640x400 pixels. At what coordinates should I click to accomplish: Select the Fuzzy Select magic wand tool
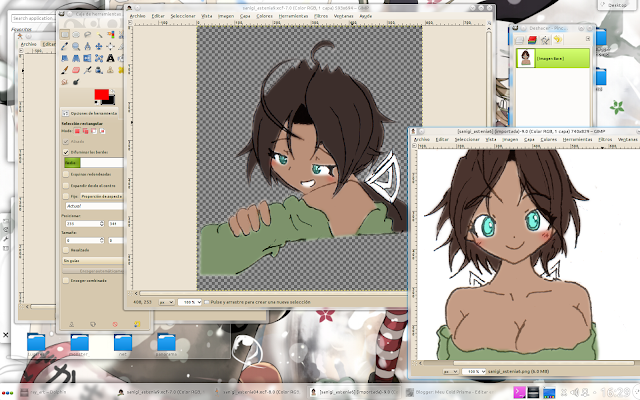[99, 34]
